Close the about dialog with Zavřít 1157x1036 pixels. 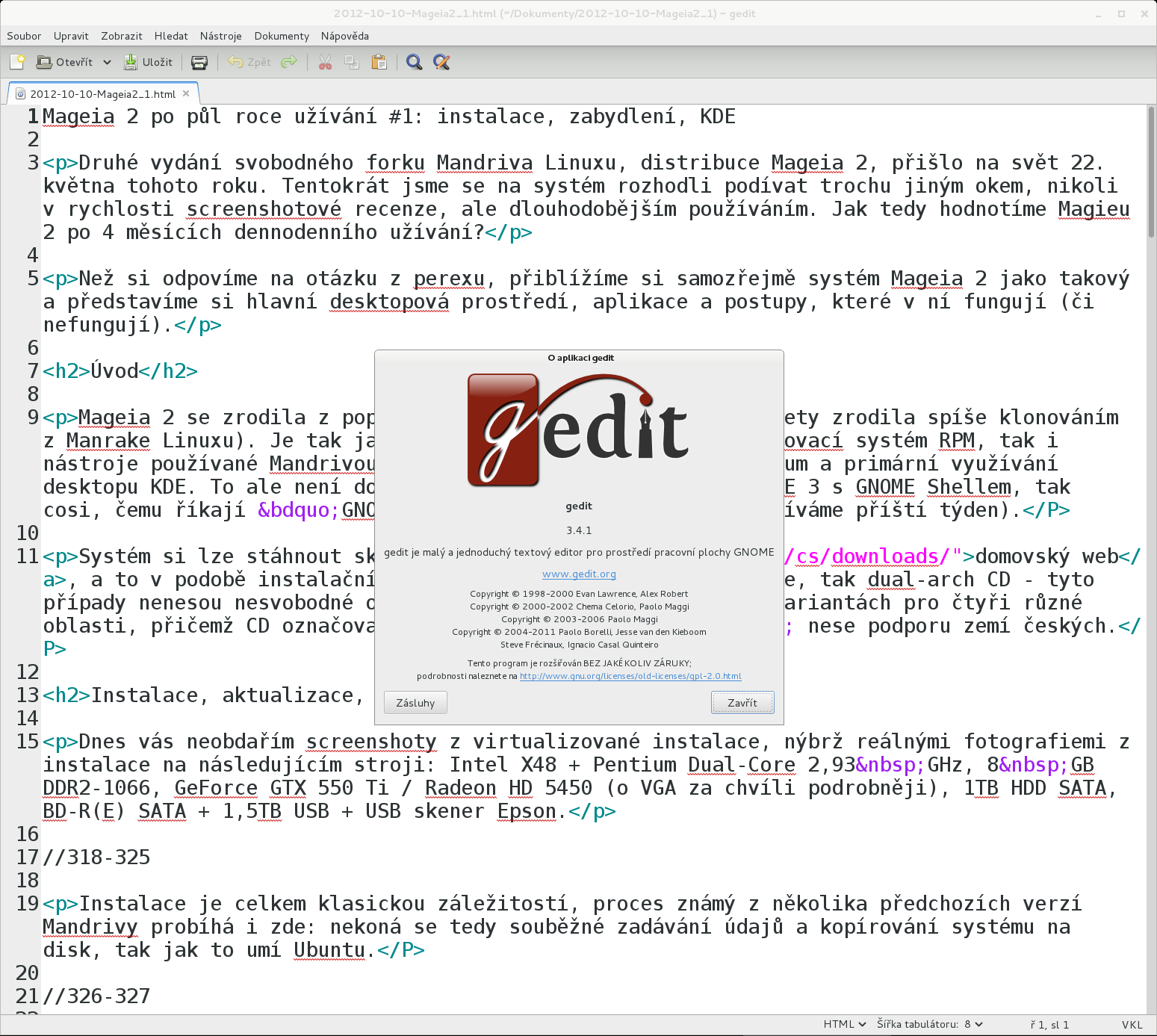pos(742,703)
